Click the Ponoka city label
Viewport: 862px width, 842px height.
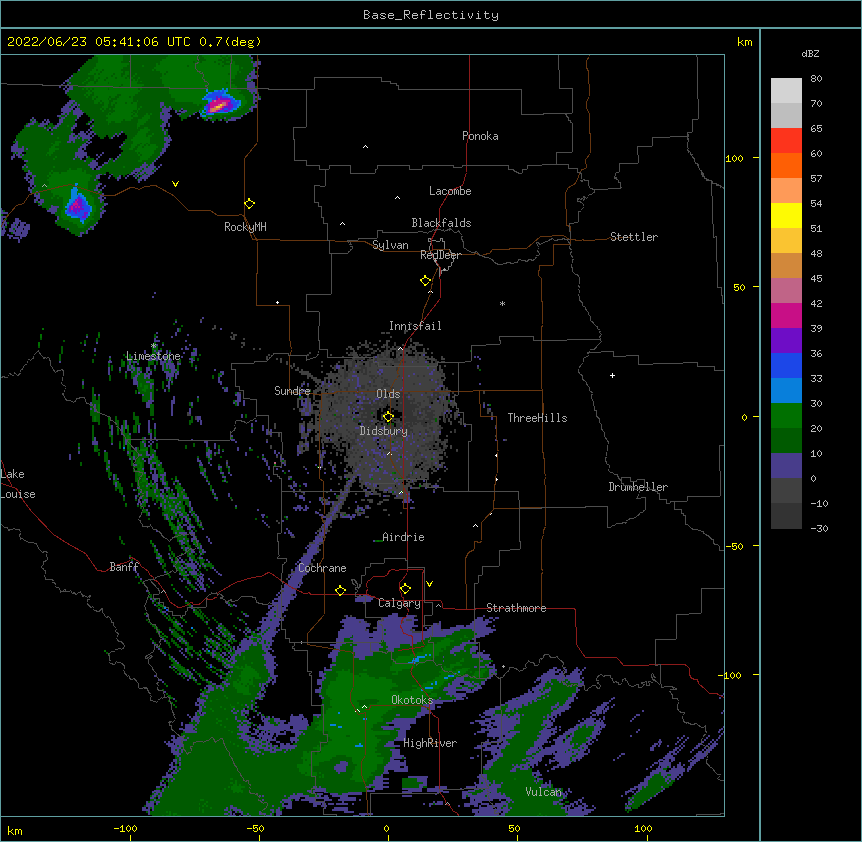point(480,136)
